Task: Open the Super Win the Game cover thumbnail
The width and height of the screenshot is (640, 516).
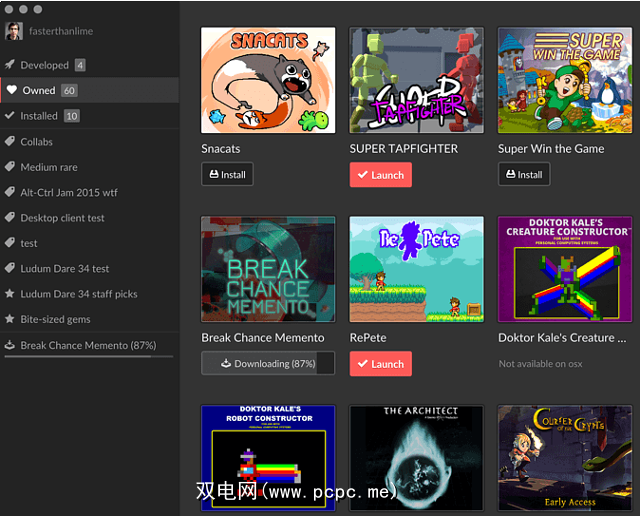Action: (565, 80)
